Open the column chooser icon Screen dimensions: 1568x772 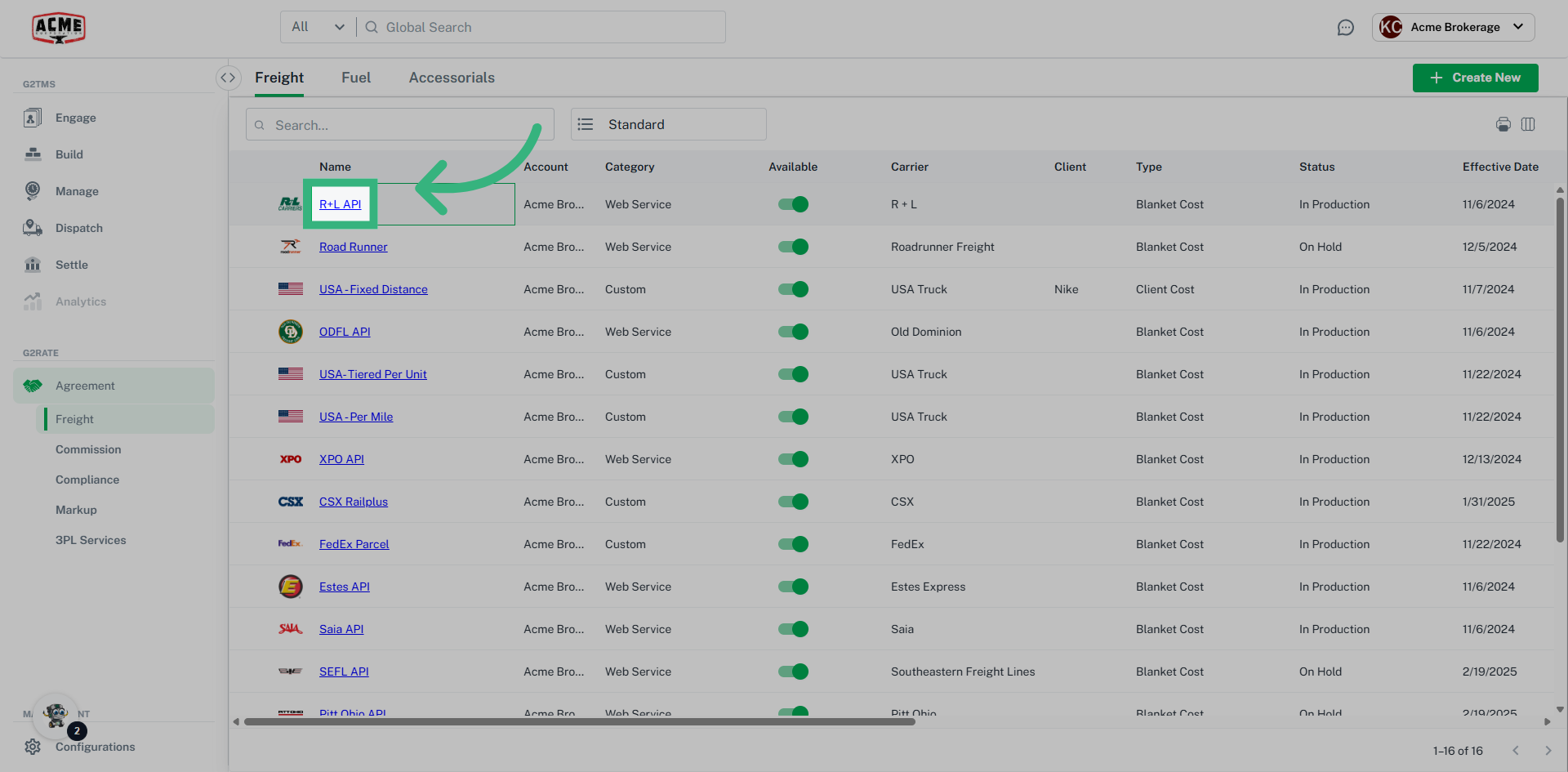(1528, 124)
